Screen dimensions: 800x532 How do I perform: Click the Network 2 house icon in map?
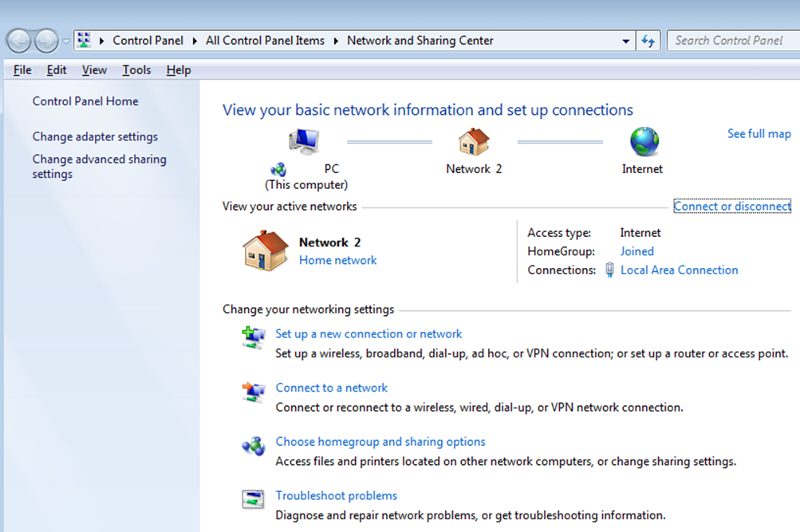474,141
